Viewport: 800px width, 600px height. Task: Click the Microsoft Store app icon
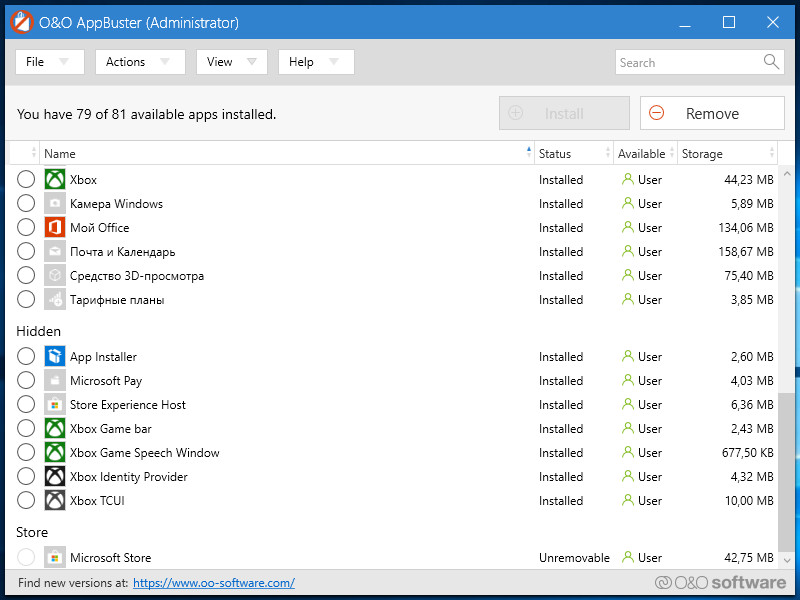(55, 557)
